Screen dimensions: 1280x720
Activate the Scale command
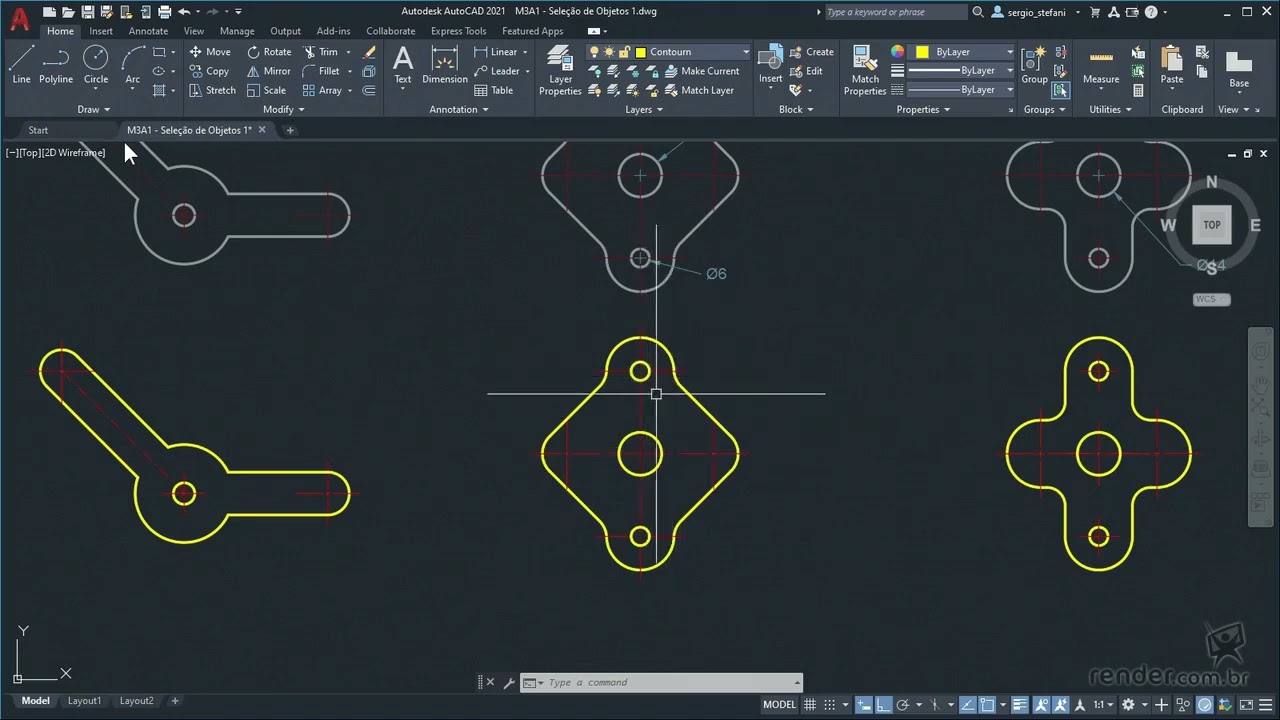pos(266,90)
